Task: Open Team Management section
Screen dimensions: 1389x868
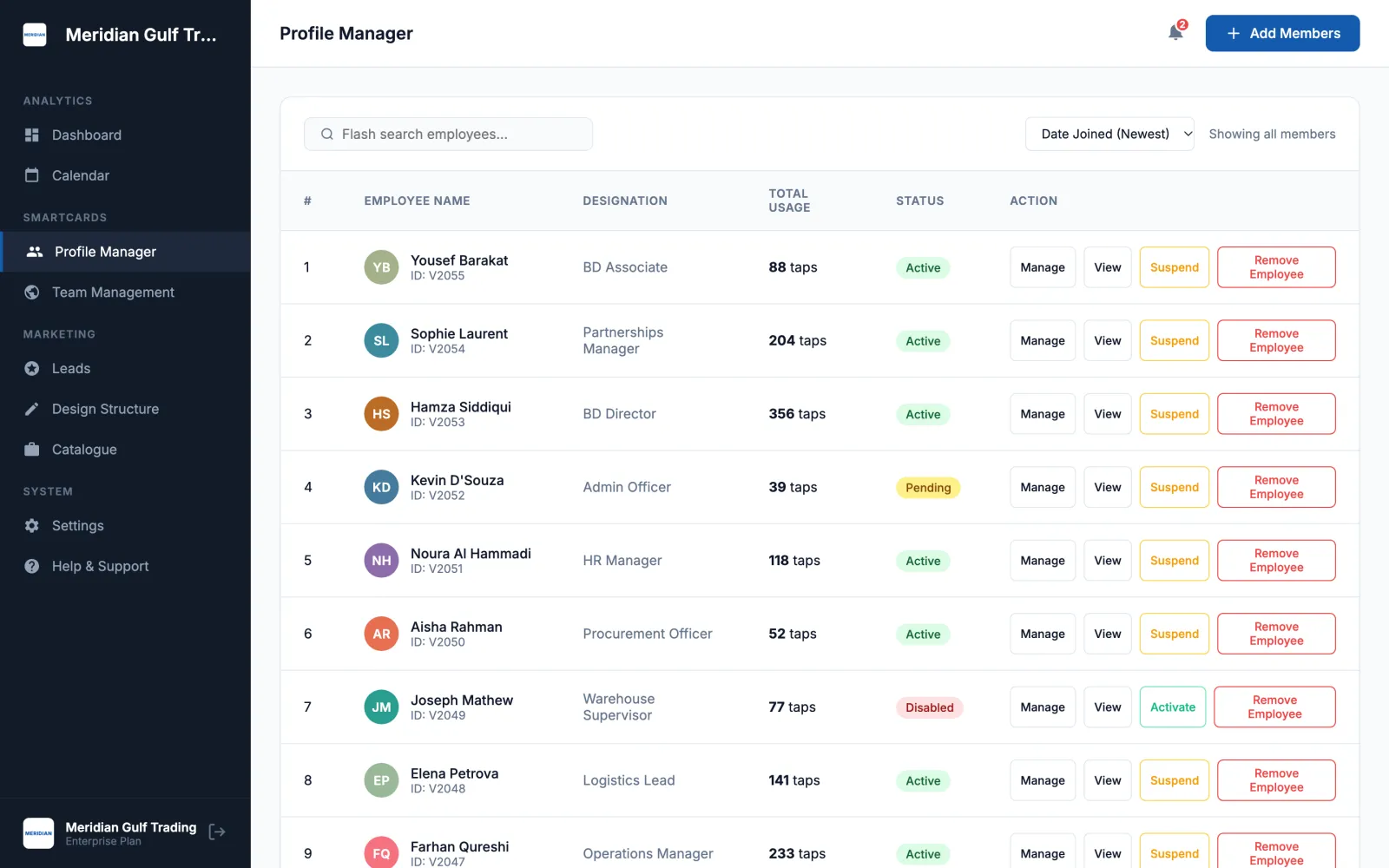Action: pyautogui.click(x=125, y=293)
